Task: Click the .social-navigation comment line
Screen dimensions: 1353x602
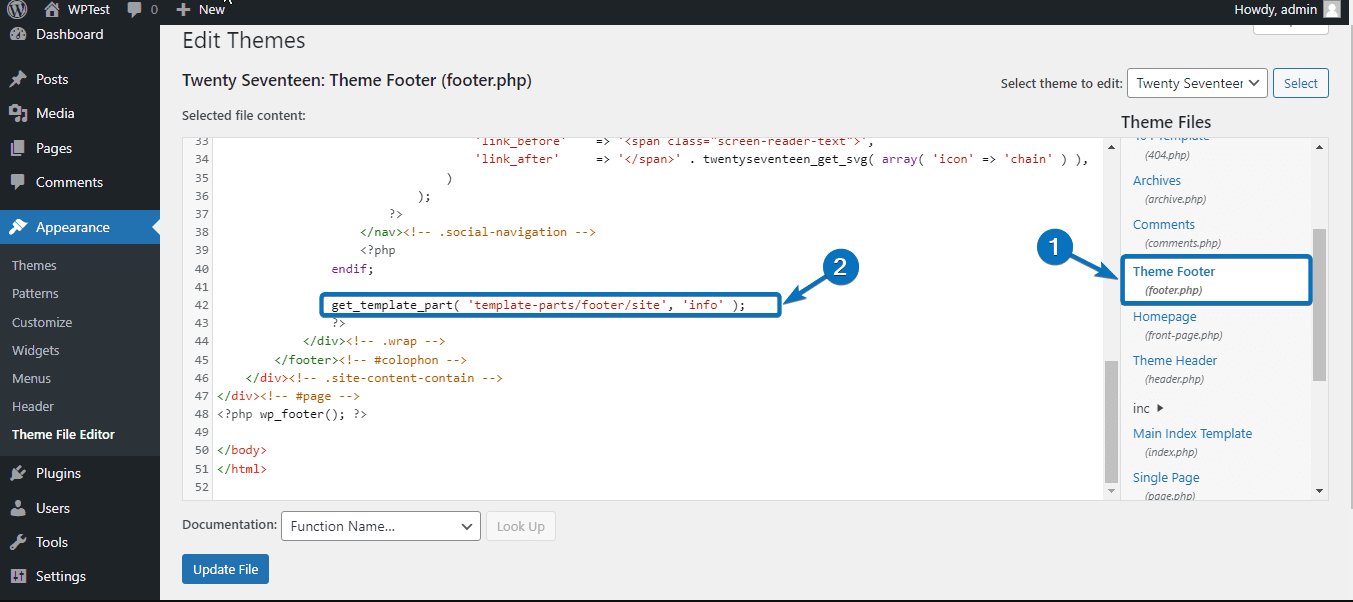Action: click(x=478, y=231)
